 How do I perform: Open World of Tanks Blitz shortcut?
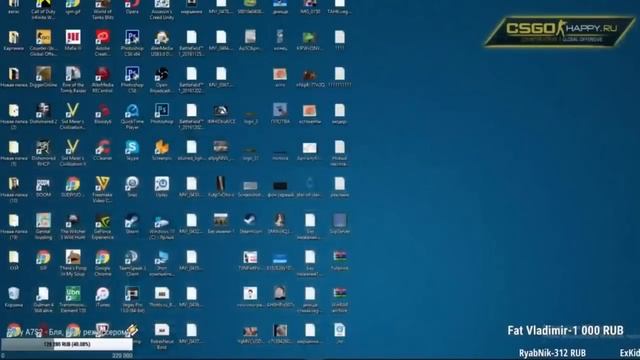[102, 9]
